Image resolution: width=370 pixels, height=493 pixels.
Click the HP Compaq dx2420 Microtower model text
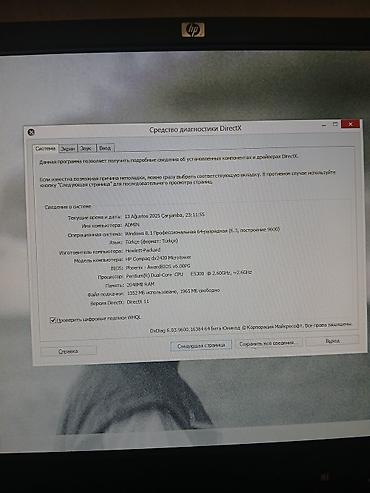pos(158,258)
